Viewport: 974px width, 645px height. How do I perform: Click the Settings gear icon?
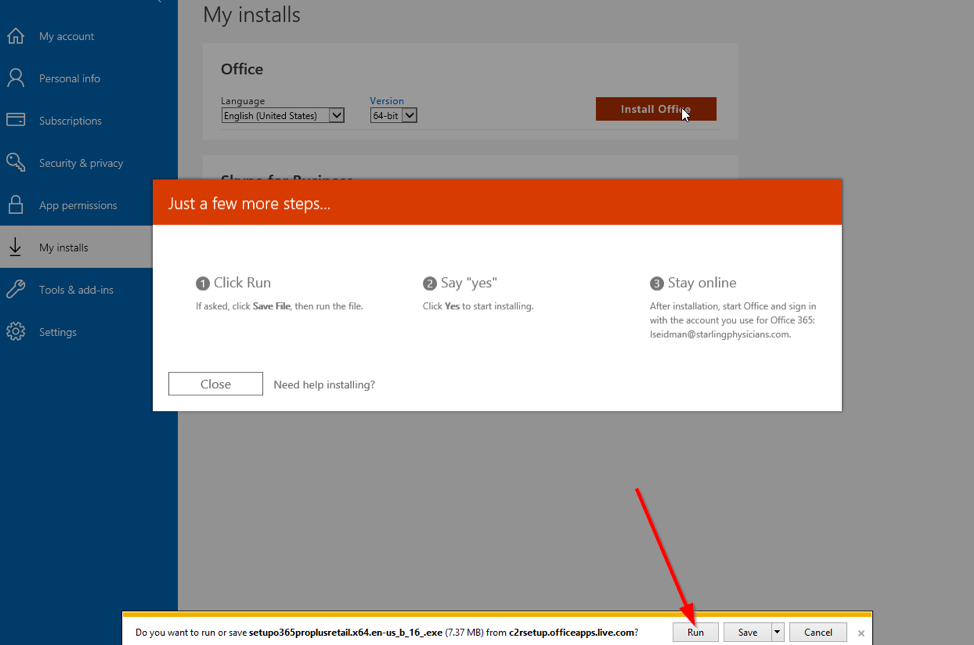point(18,331)
